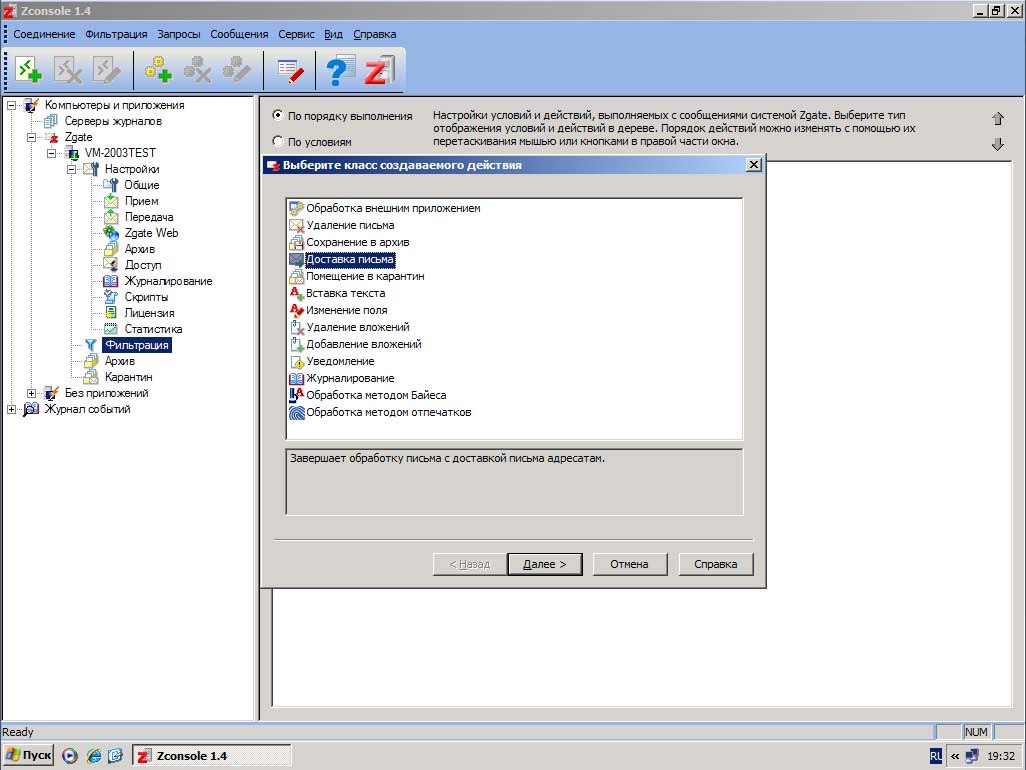The height and width of the screenshot is (770, 1026).
Task: Expand the Журнал событий tree node
Action: (x=11, y=409)
